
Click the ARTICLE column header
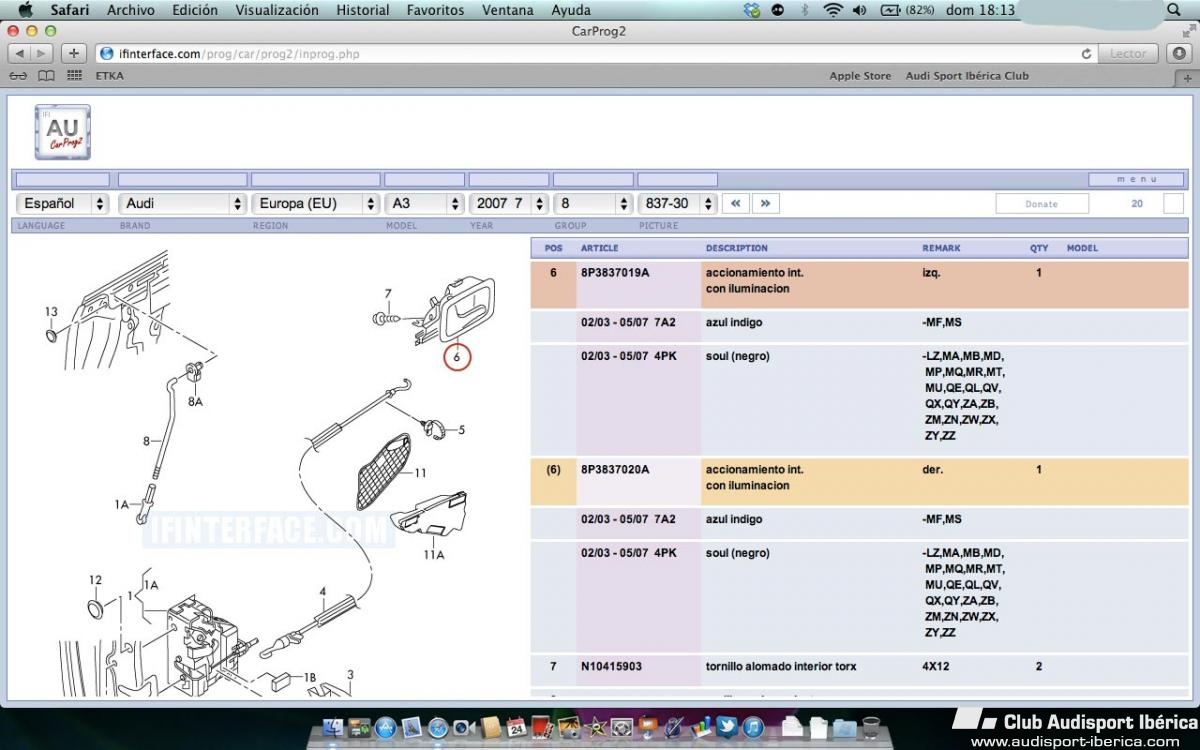(600, 248)
